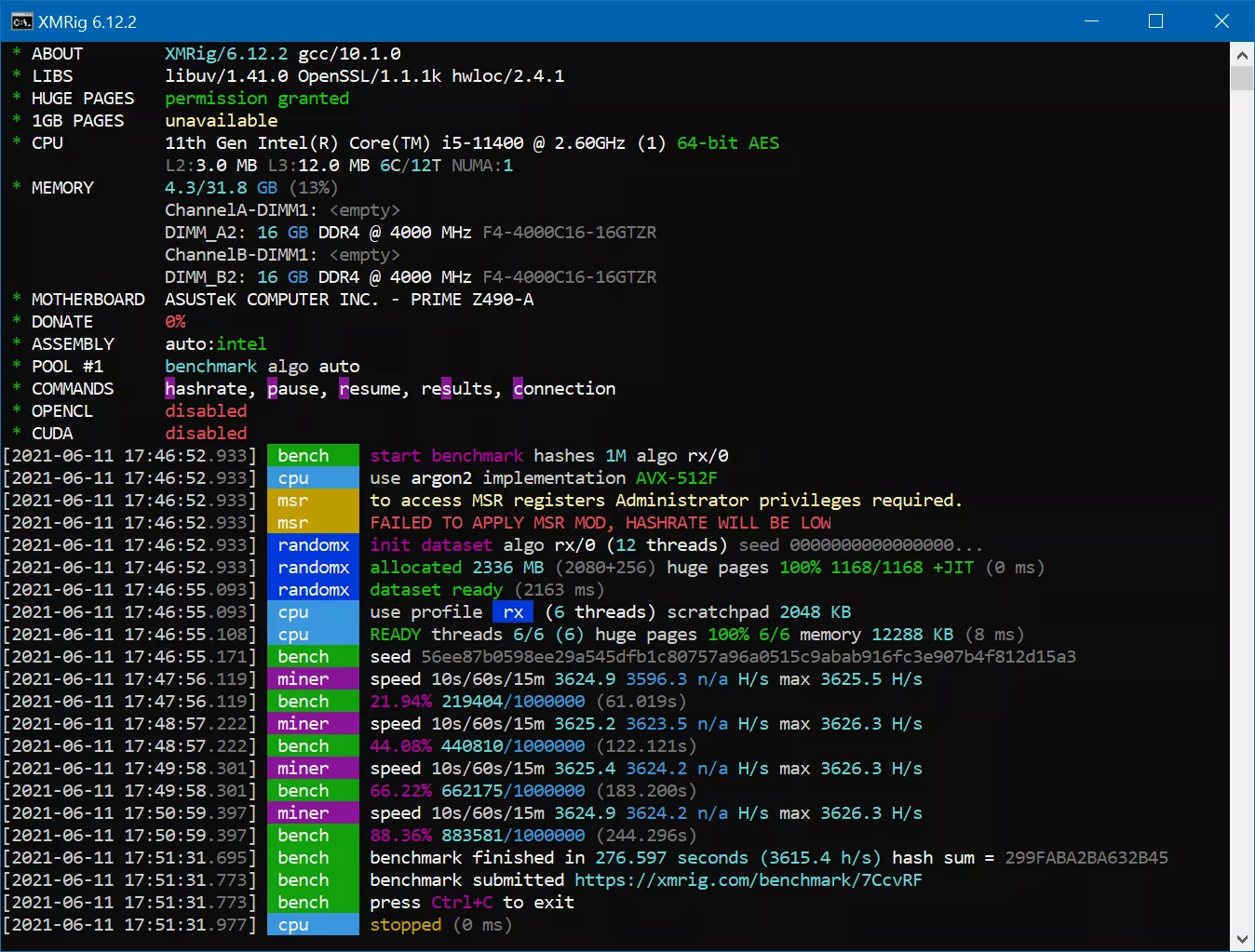Click the 'FAILED TO APPLY MSR MOD' warning
The image size is (1255, 952).
601,523
